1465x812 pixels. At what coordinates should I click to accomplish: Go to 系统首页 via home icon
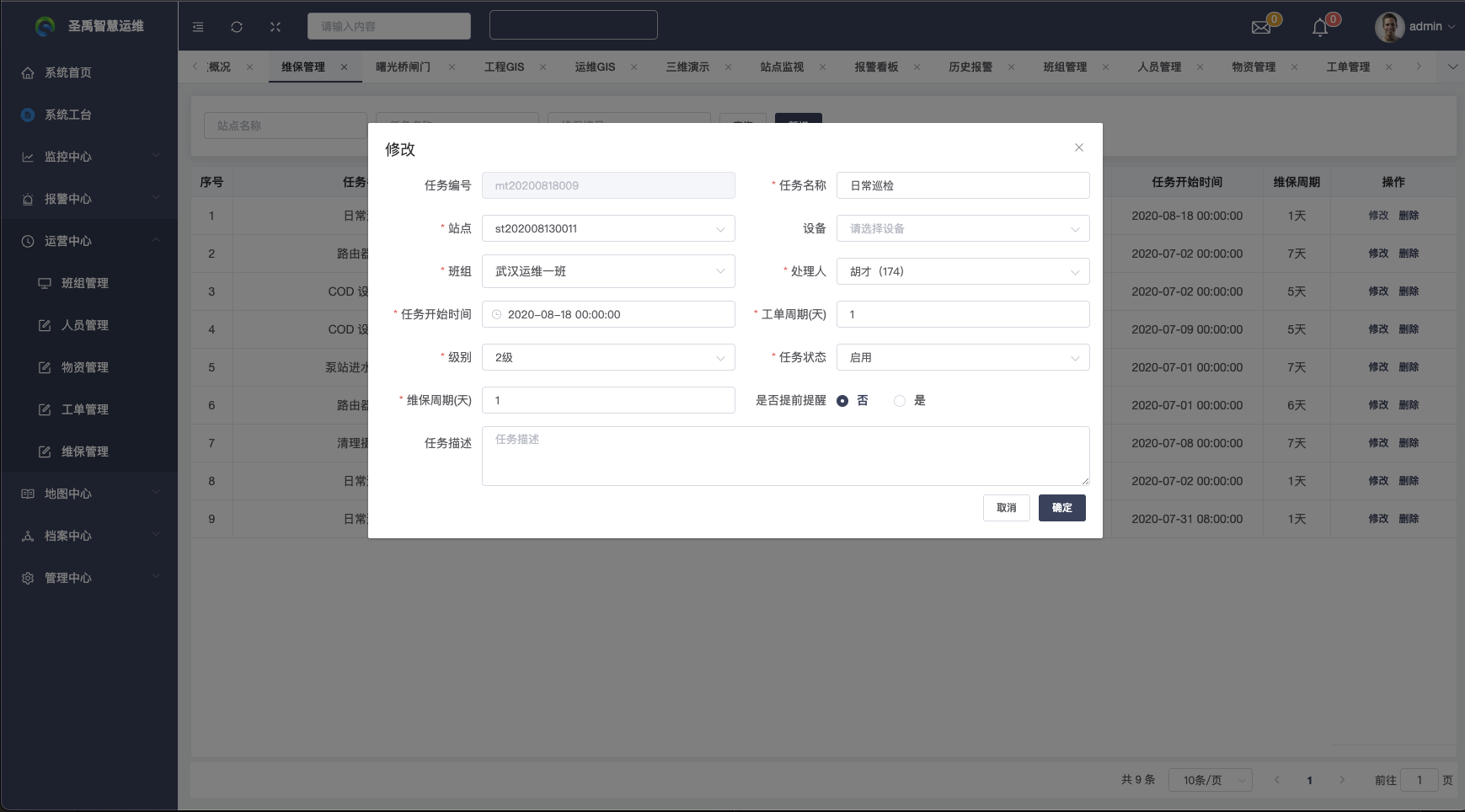coord(28,72)
